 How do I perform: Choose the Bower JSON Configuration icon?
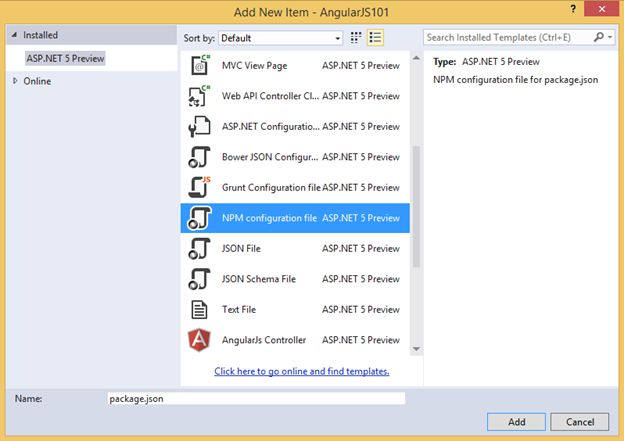click(x=199, y=157)
